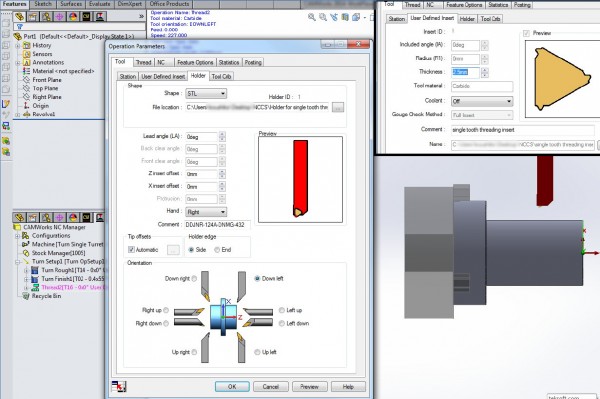The width and height of the screenshot is (600, 399).
Task: Open the Feature Options tab
Action: tap(195, 62)
